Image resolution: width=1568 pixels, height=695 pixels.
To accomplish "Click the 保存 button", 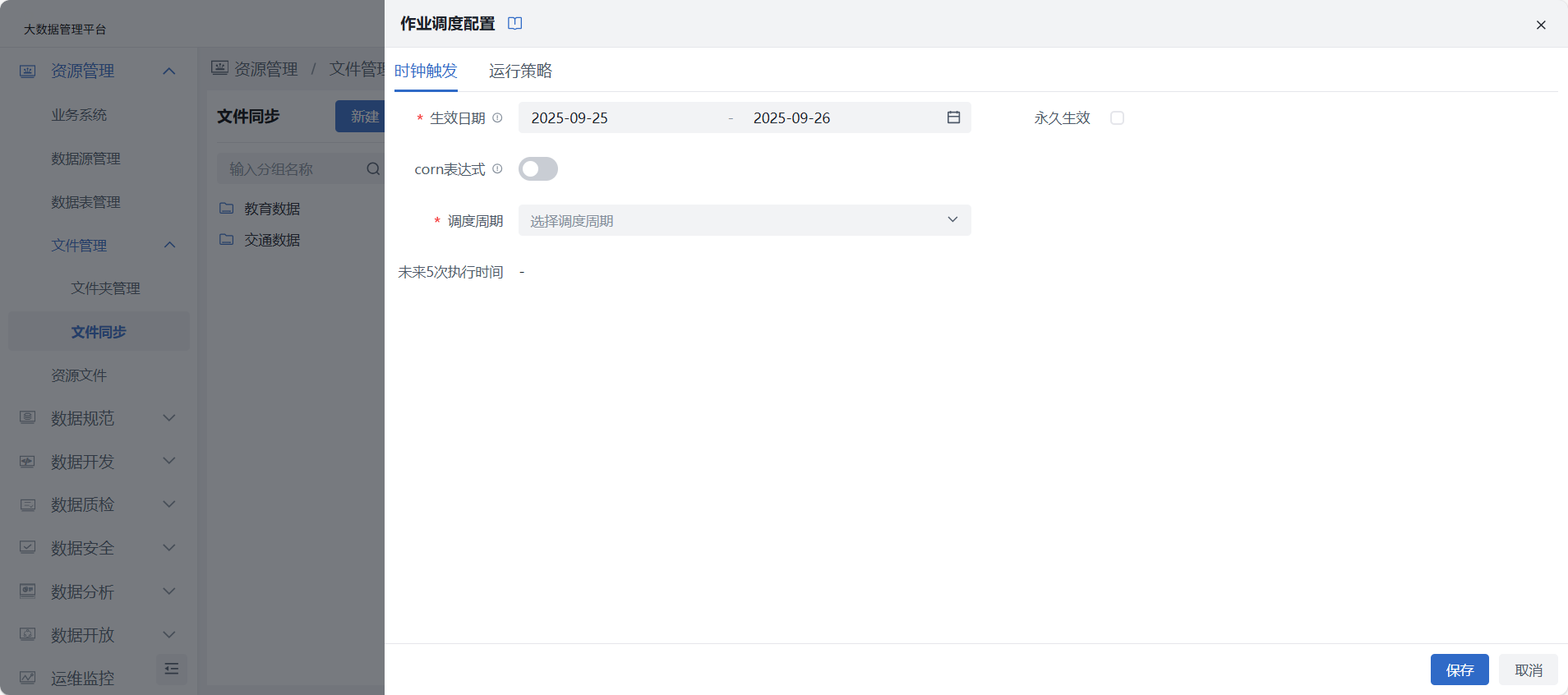I will pos(1459,670).
